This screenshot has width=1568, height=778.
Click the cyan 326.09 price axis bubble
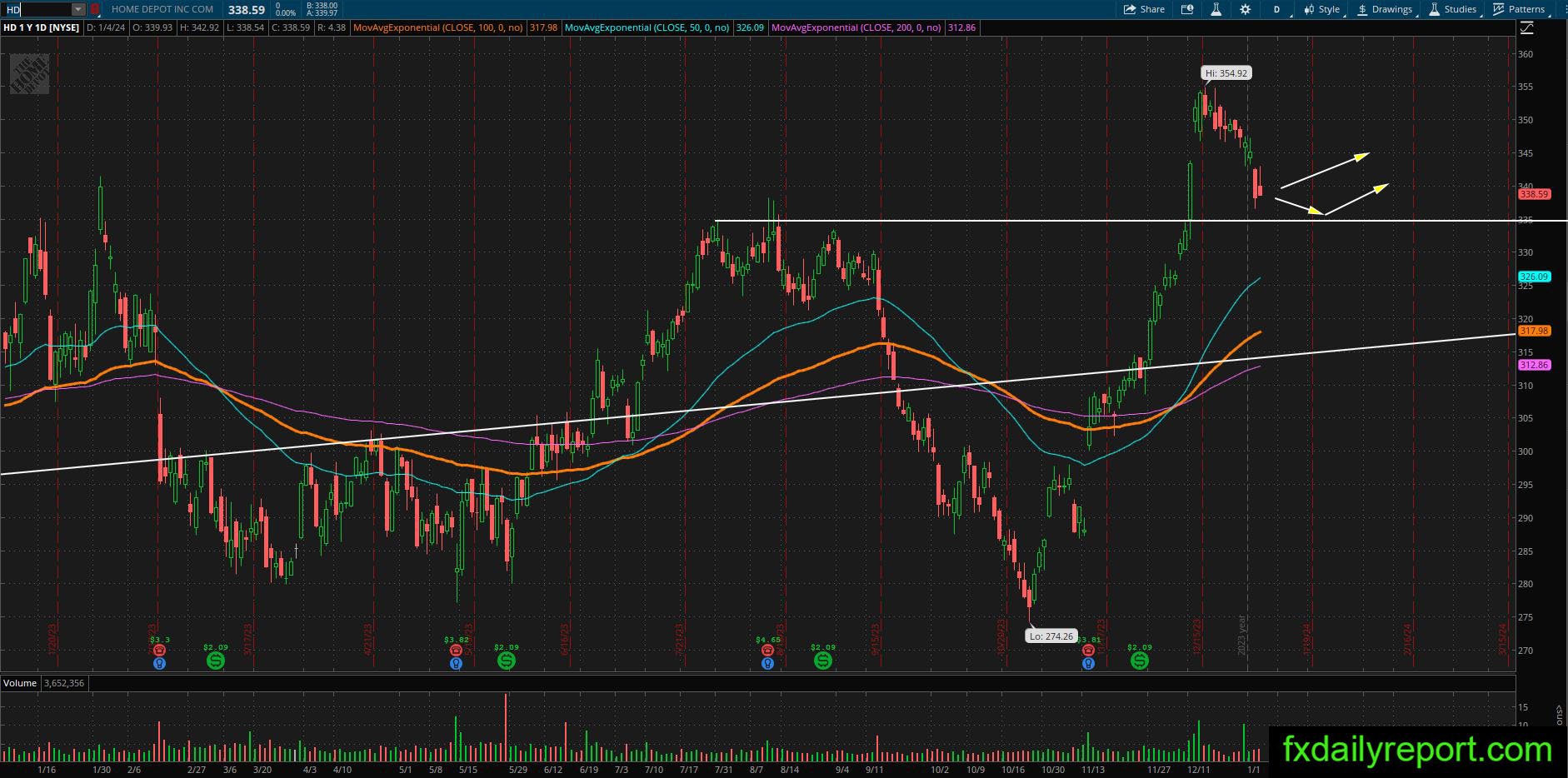pos(1534,277)
